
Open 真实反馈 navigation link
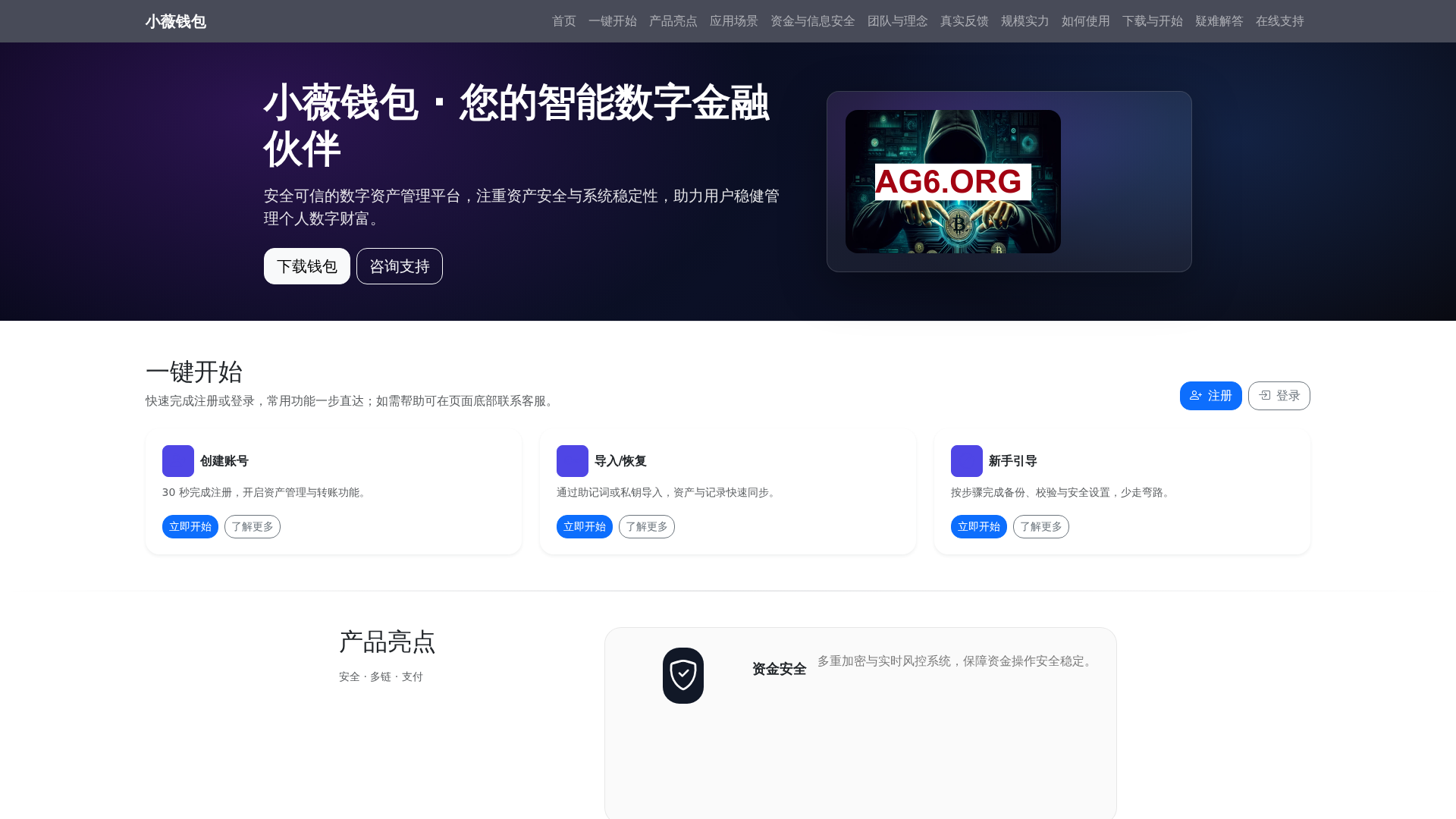pyautogui.click(x=964, y=21)
